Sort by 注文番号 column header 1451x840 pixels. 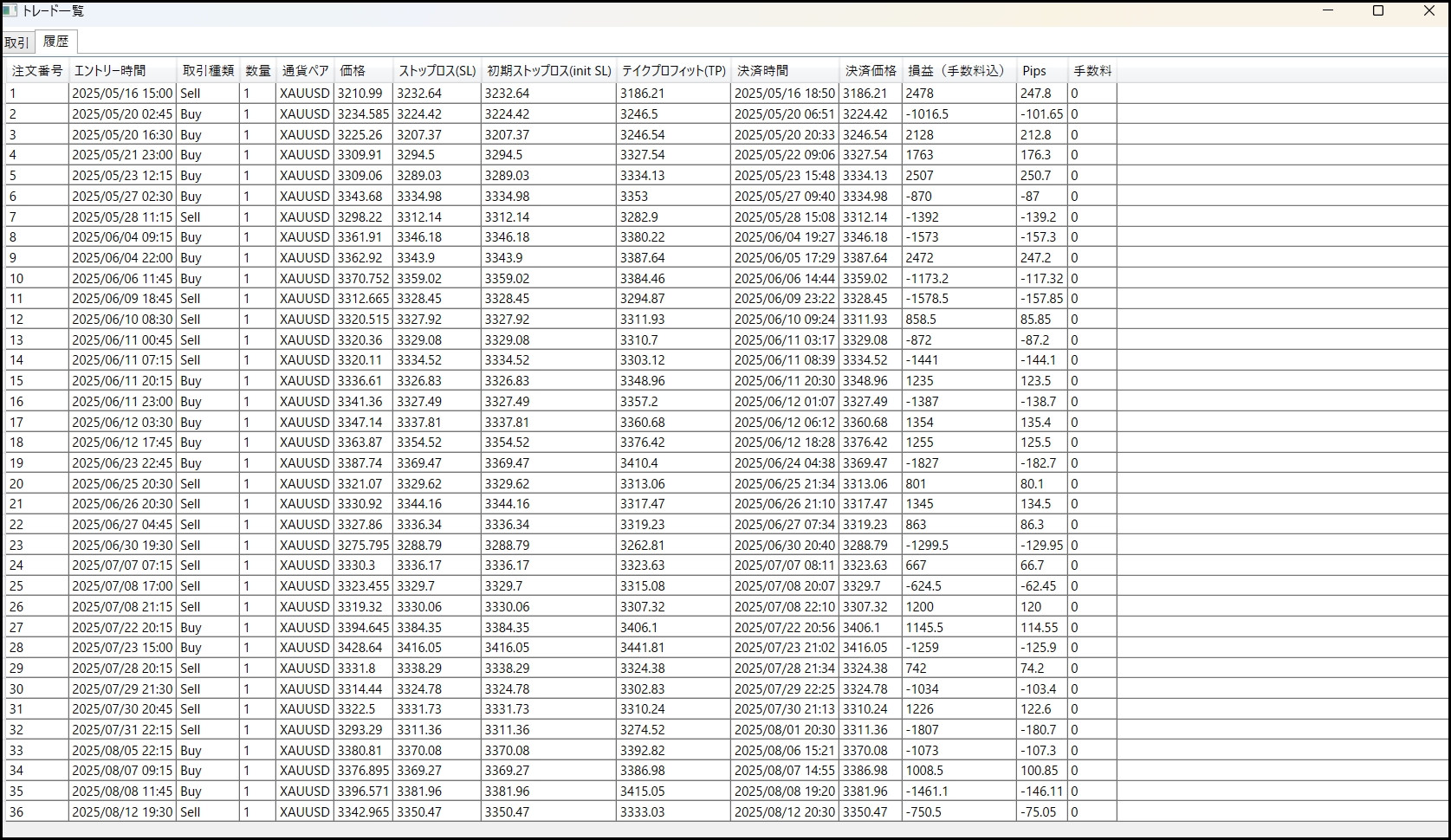point(36,71)
